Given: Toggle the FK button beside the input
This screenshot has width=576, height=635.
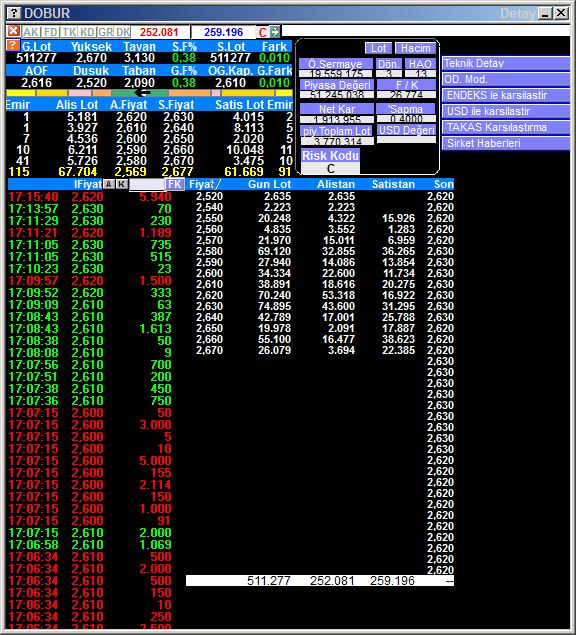Looking at the screenshot, I should click(175, 184).
